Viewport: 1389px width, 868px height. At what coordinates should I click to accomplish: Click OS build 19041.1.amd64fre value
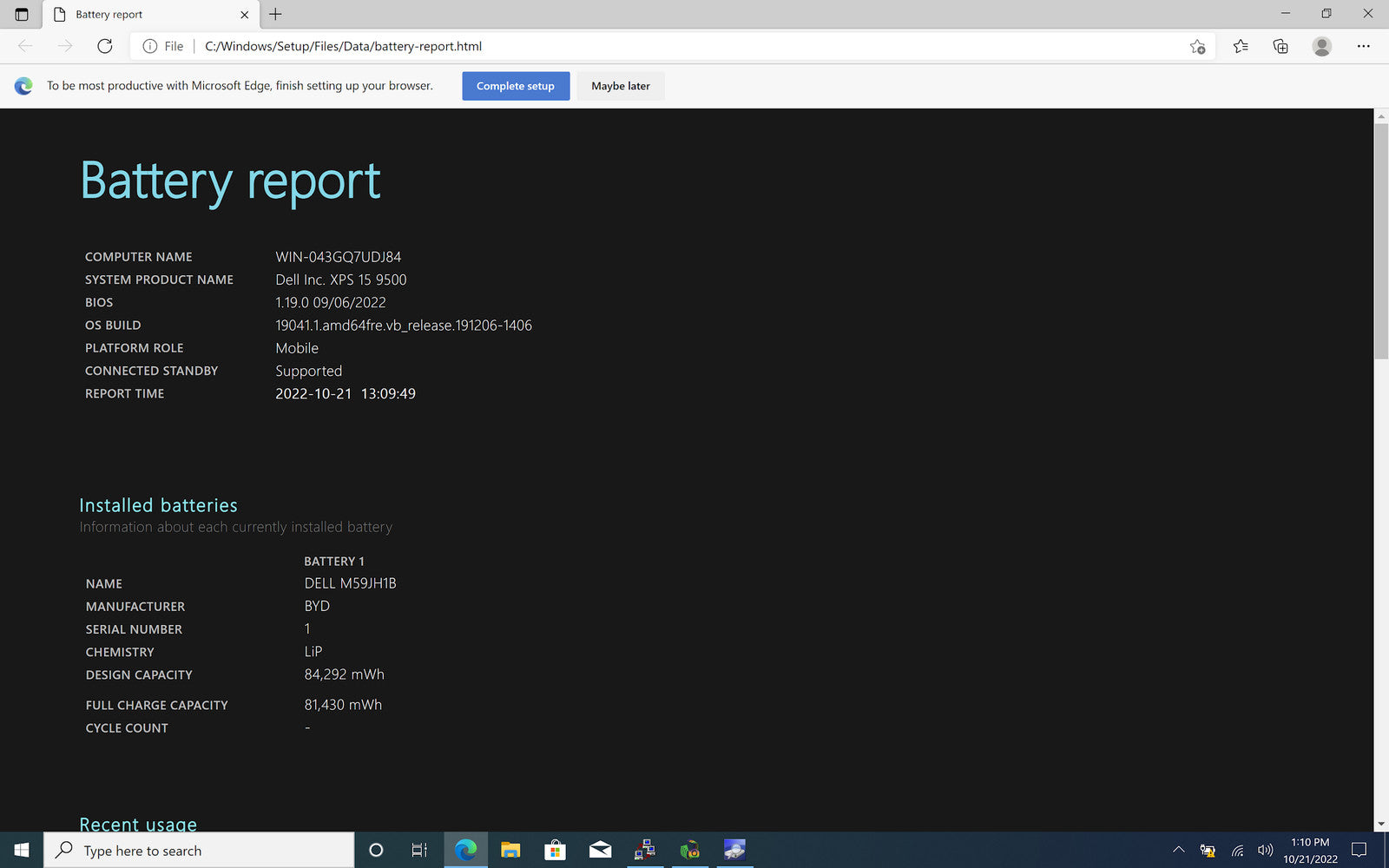coord(404,325)
